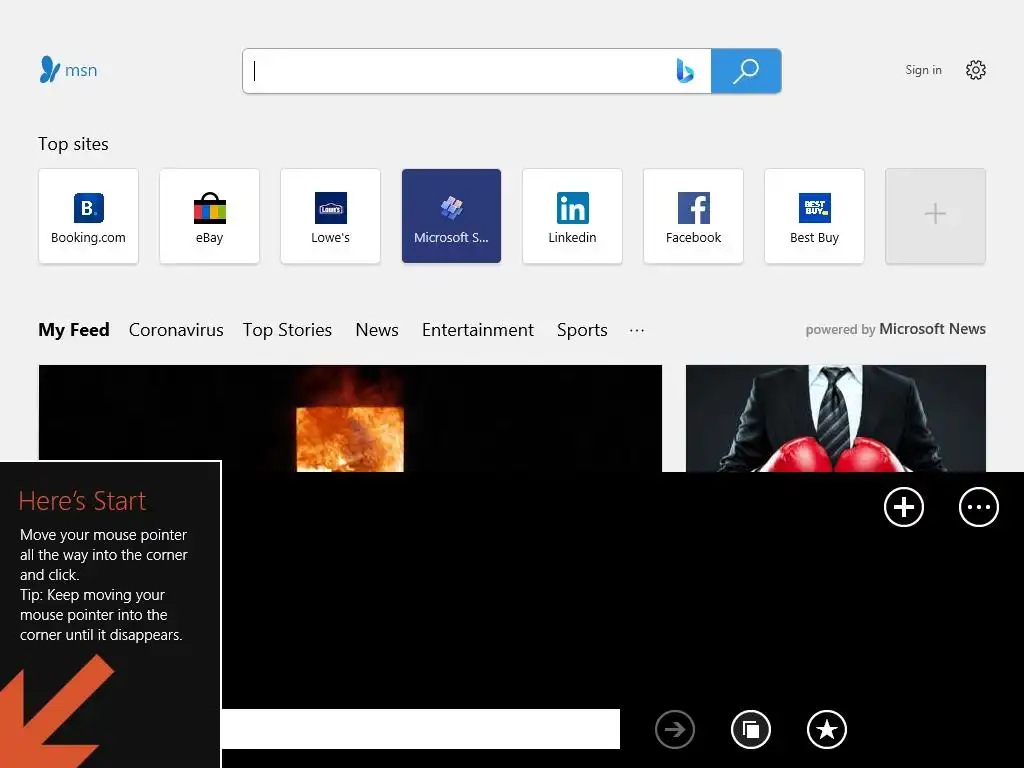The width and height of the screenshot is (1024, 768).
Task: Open LinkedIn top site tile
Action: [x=572, y=216]
